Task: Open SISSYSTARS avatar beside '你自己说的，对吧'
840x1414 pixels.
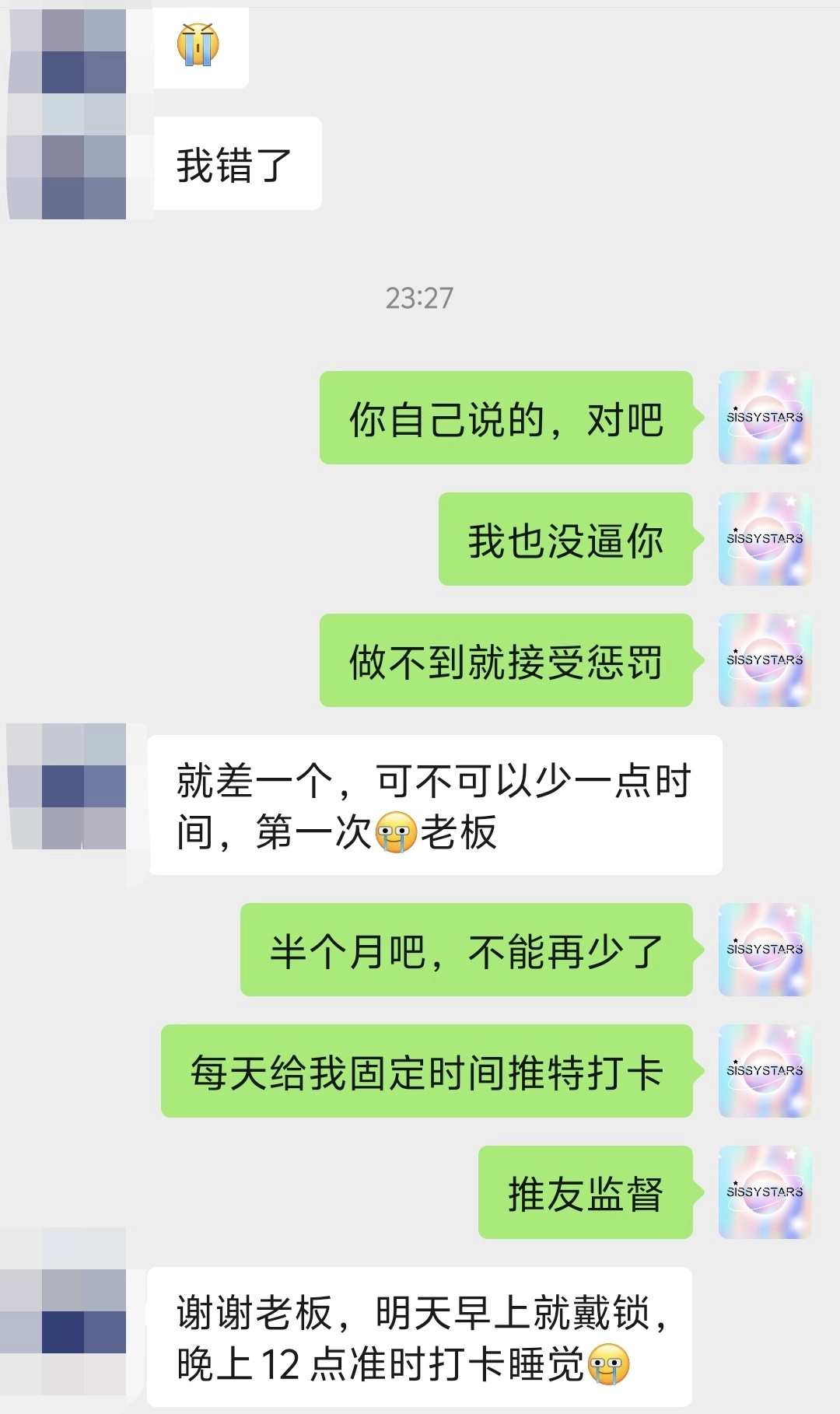Action: click(765, 418)
